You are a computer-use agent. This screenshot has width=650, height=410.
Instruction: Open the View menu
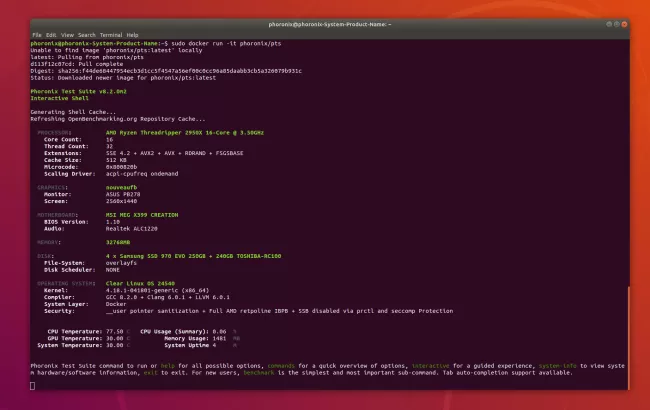click(x=67, y=35)
